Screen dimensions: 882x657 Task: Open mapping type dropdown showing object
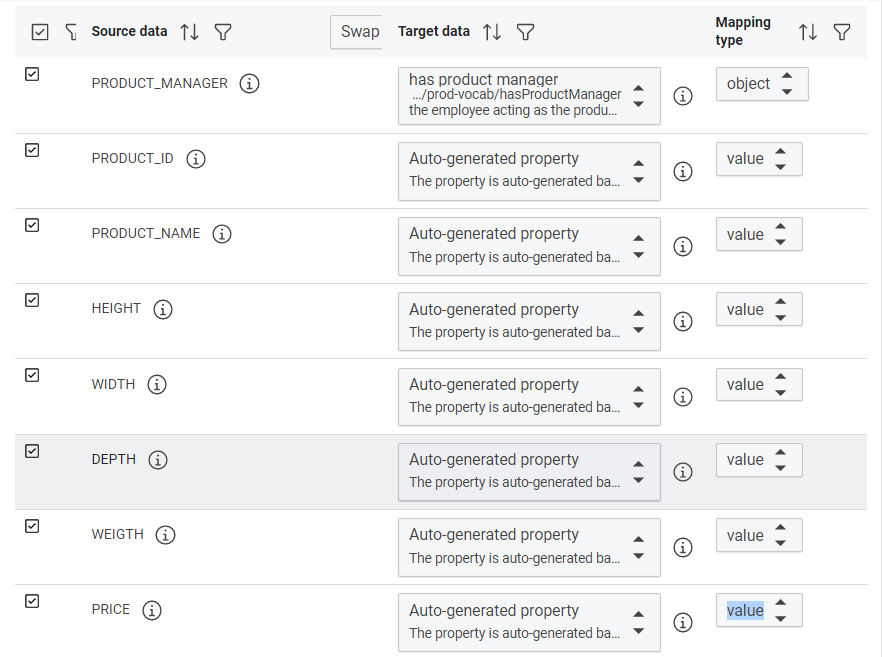click(x=761, y=84)
